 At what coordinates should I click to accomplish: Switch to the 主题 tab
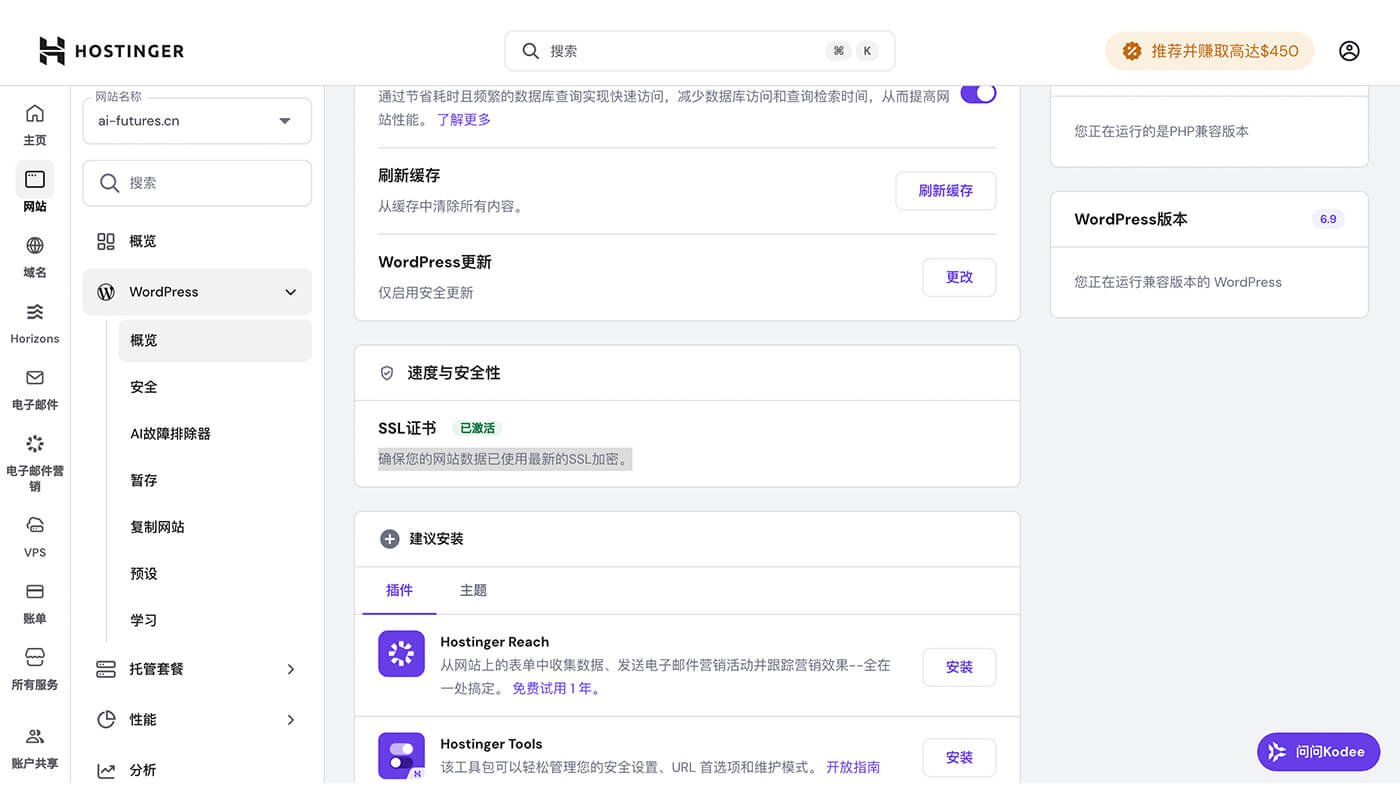tap(473, 590)
